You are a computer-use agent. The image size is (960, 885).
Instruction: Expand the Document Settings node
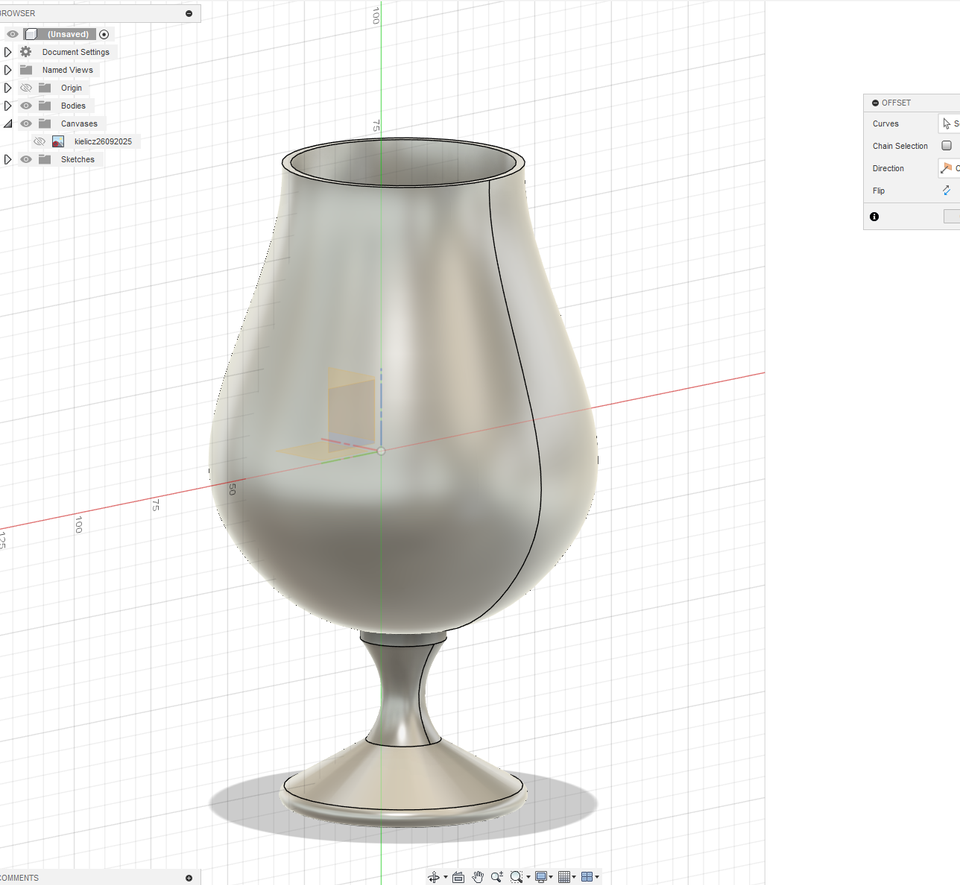pyautogui.click(x=8, y=52)
